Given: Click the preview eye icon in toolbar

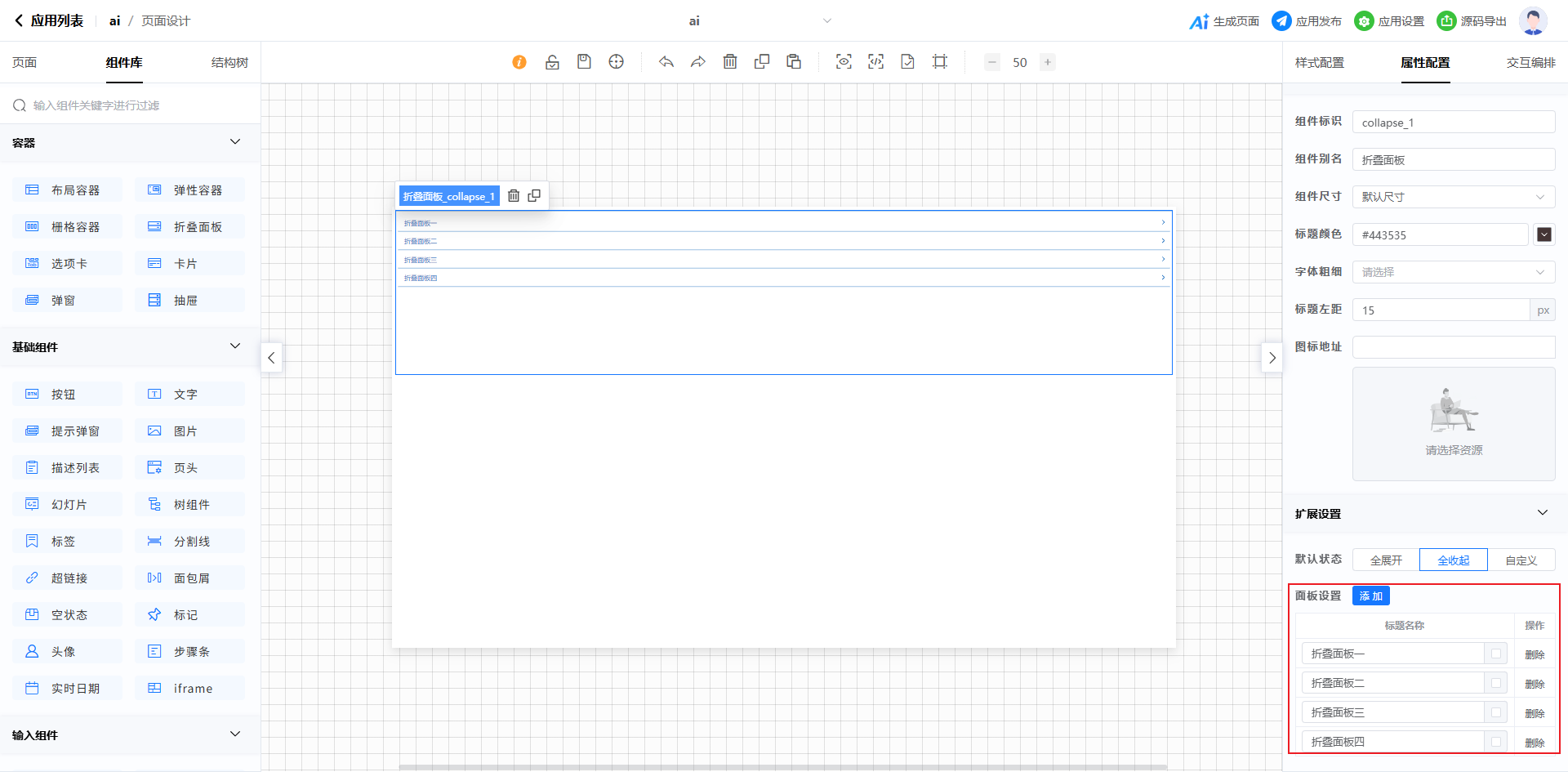Looking at the screenshot, I should [844, 62].
